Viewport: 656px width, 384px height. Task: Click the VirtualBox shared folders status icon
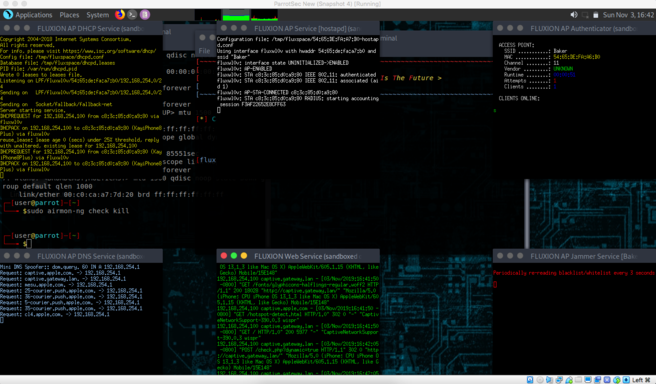click(x=578, y=380)
